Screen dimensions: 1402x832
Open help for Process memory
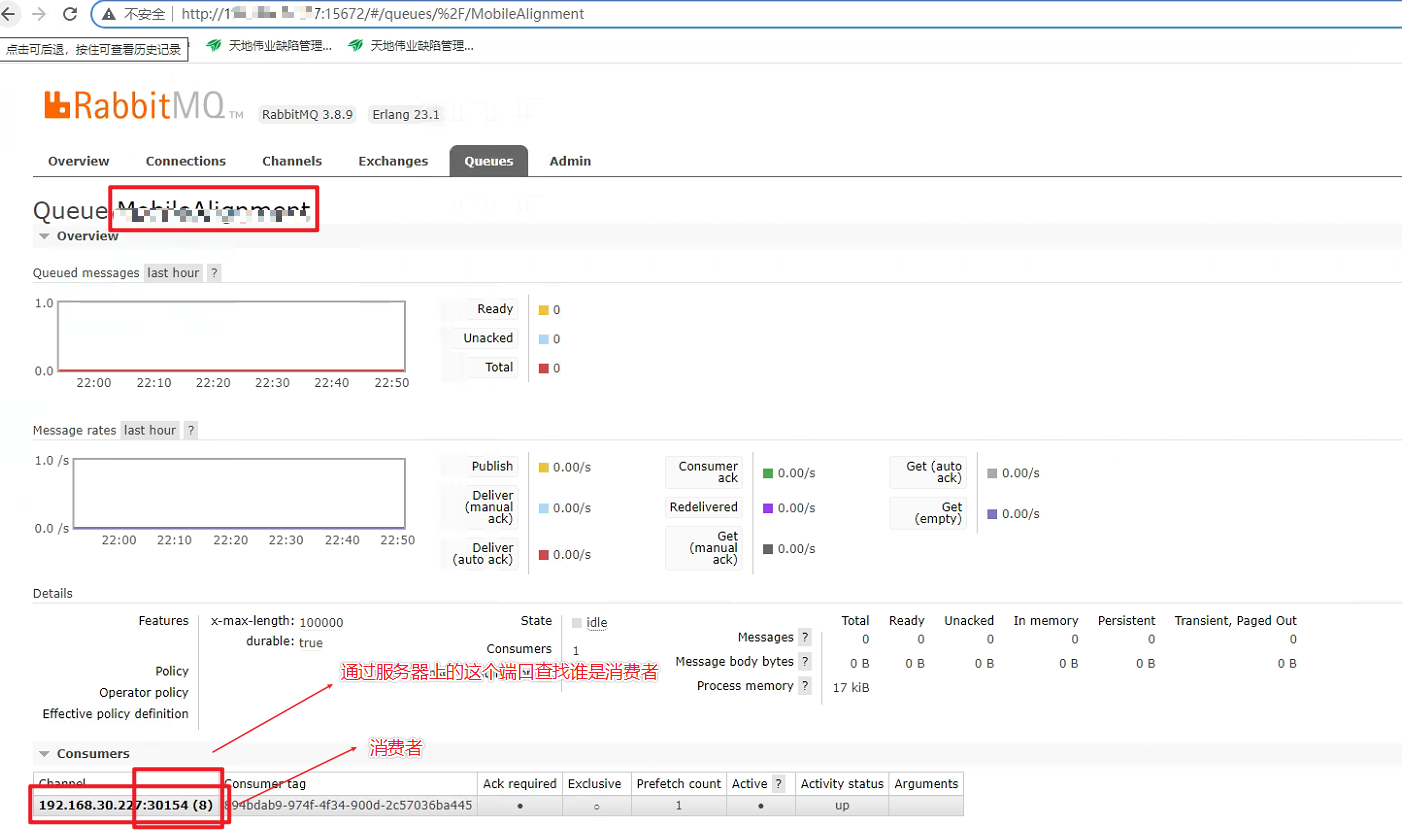coord(805,685)
